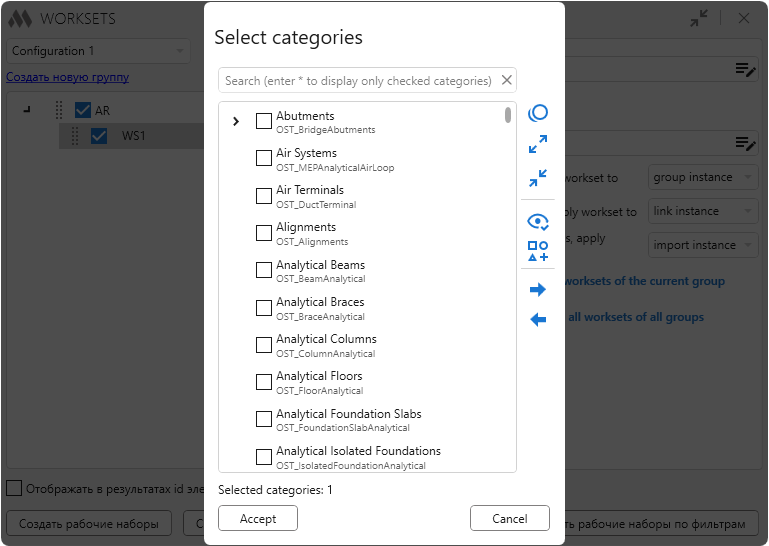The width and height of the screenshot is (769, 546).
Task: Click the category list scrollbar thumb
Action: (x=508, y=115)
